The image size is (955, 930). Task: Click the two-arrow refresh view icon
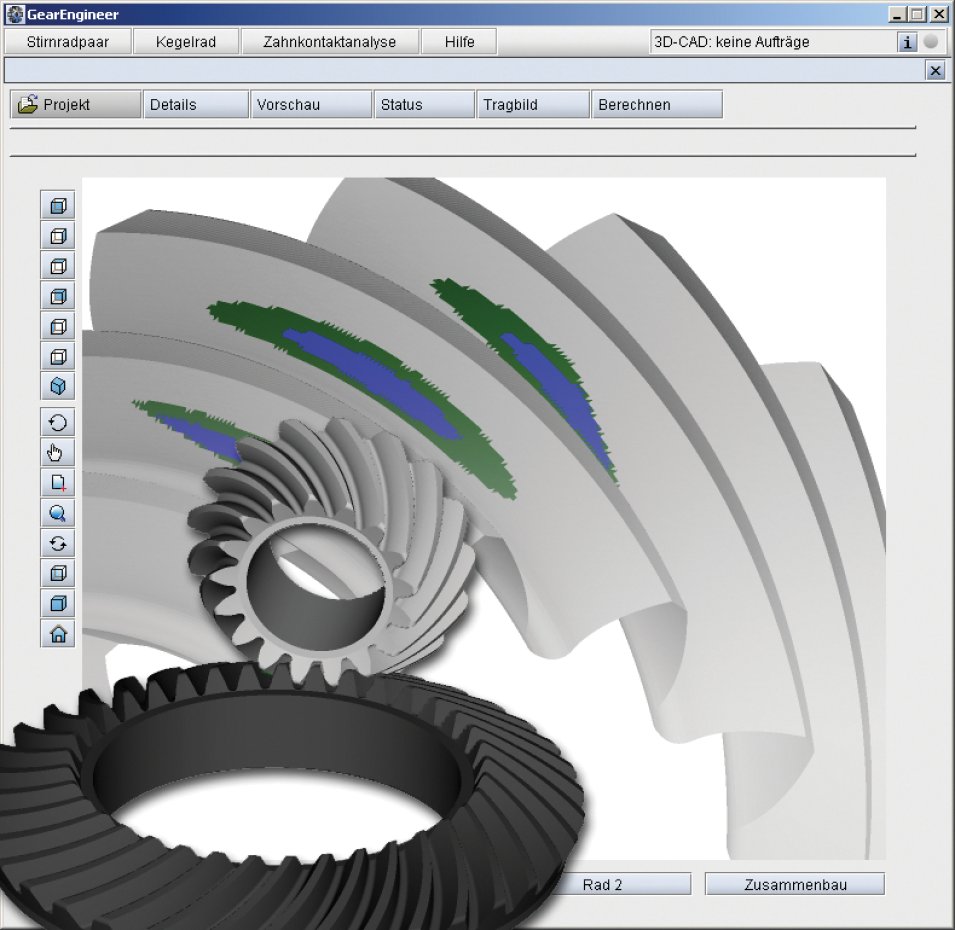[x=58, y=543]
